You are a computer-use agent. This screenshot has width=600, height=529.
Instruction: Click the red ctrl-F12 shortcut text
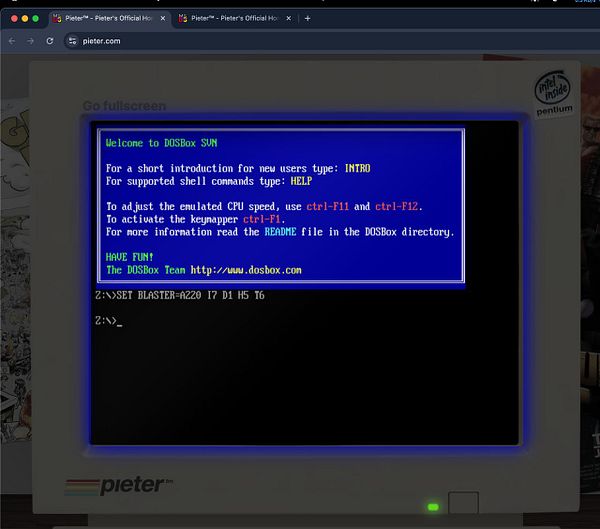pyautogui.click(x=396, y=206)
